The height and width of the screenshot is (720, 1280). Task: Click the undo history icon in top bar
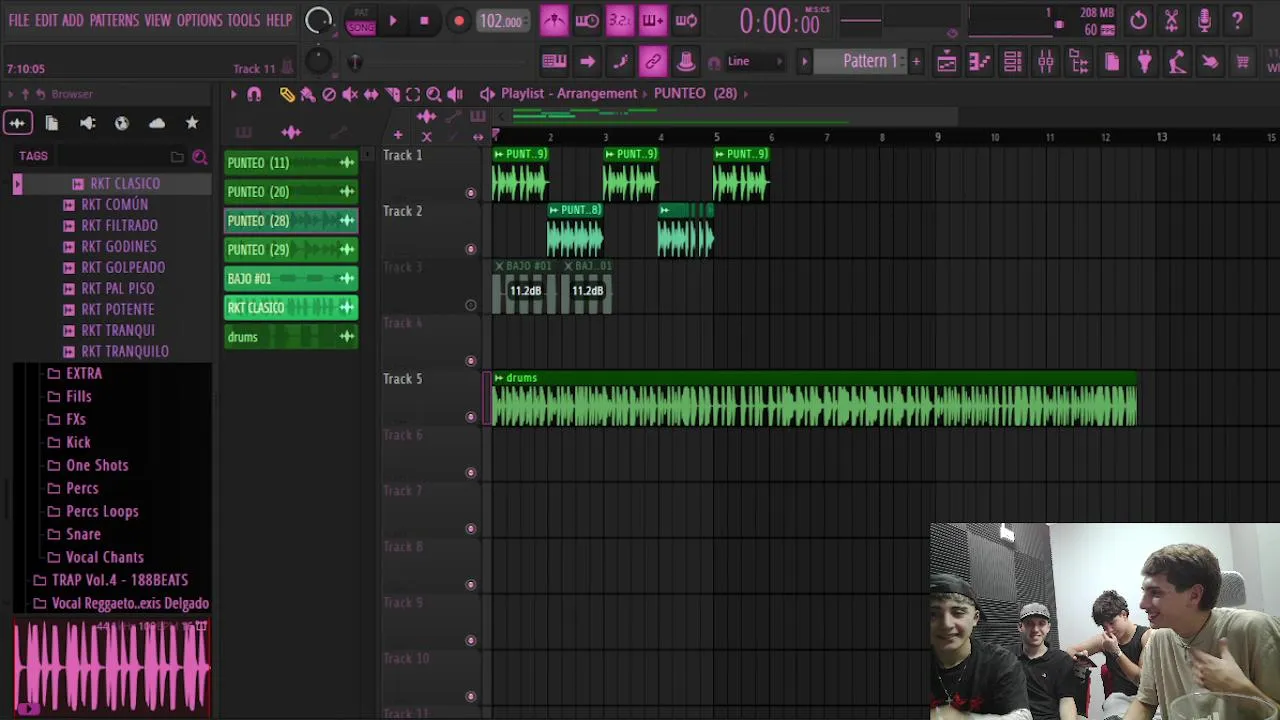[1138, 20]
